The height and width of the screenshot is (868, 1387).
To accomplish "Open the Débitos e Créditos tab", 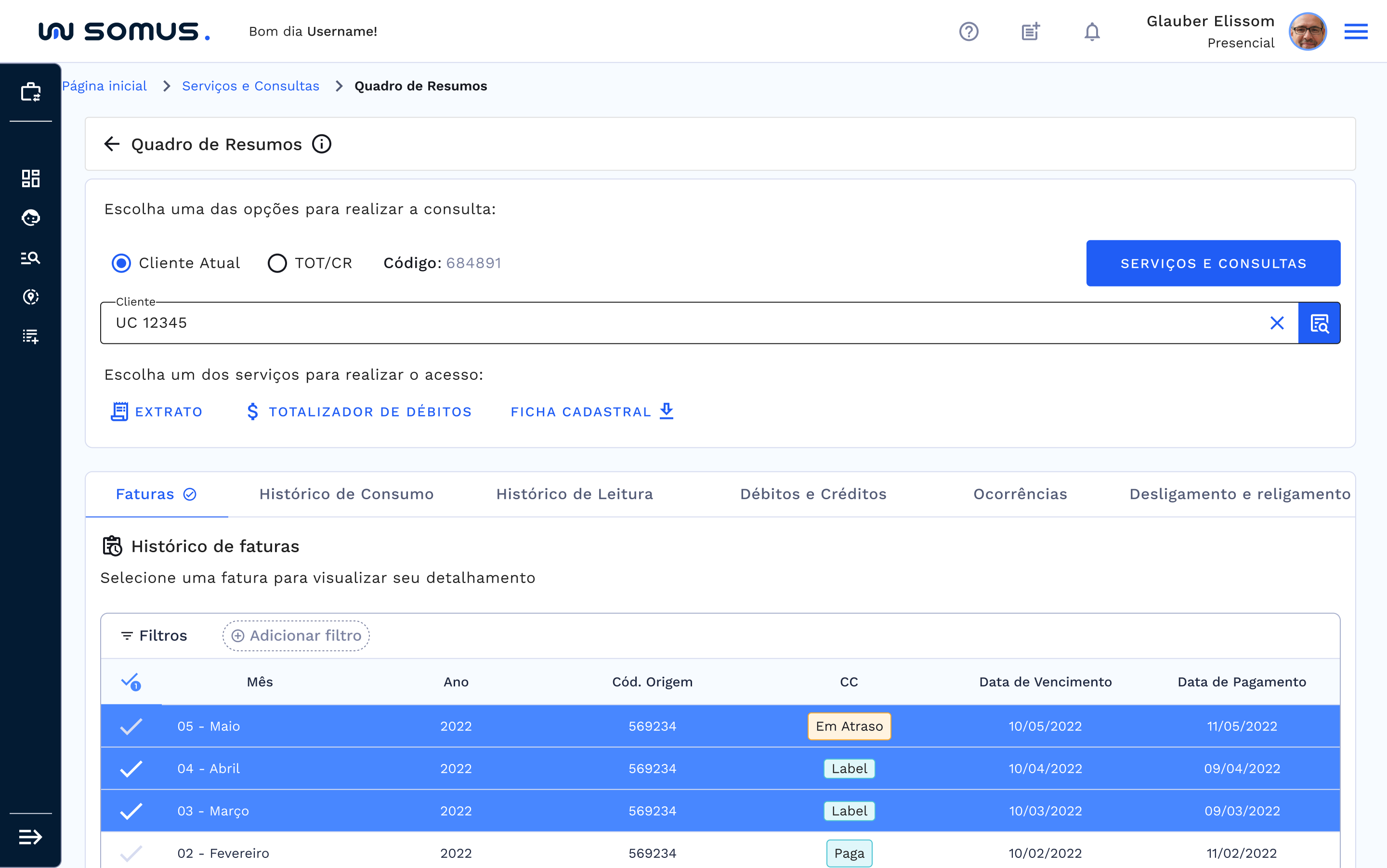I will [812, 494].
